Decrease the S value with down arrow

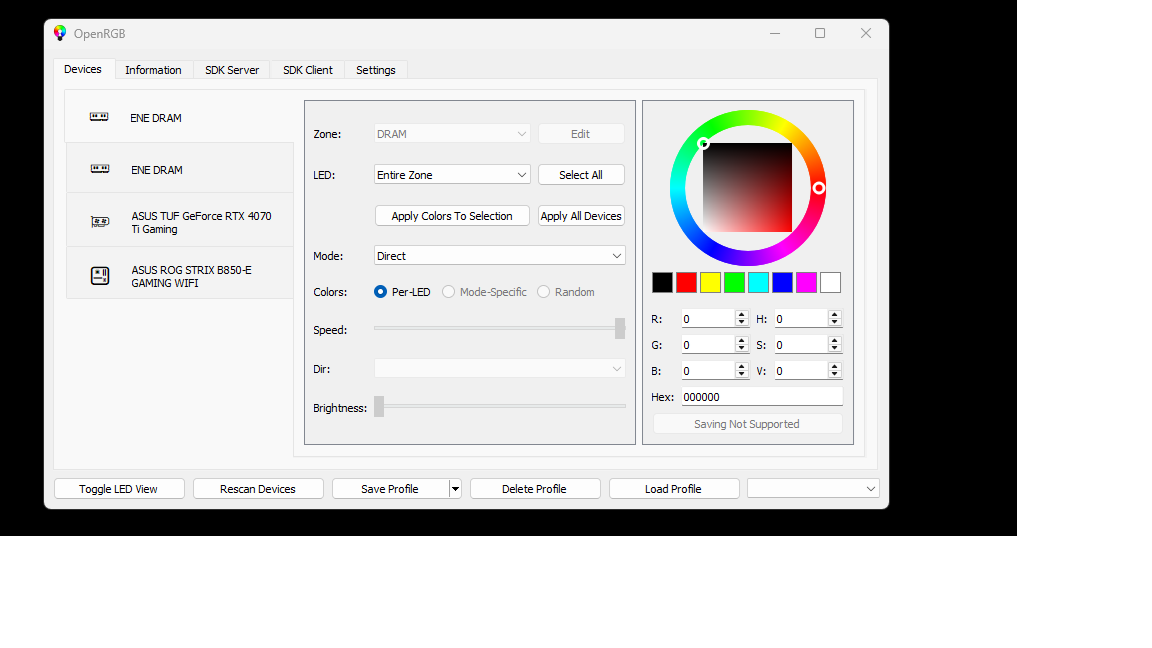pos(835,349)
